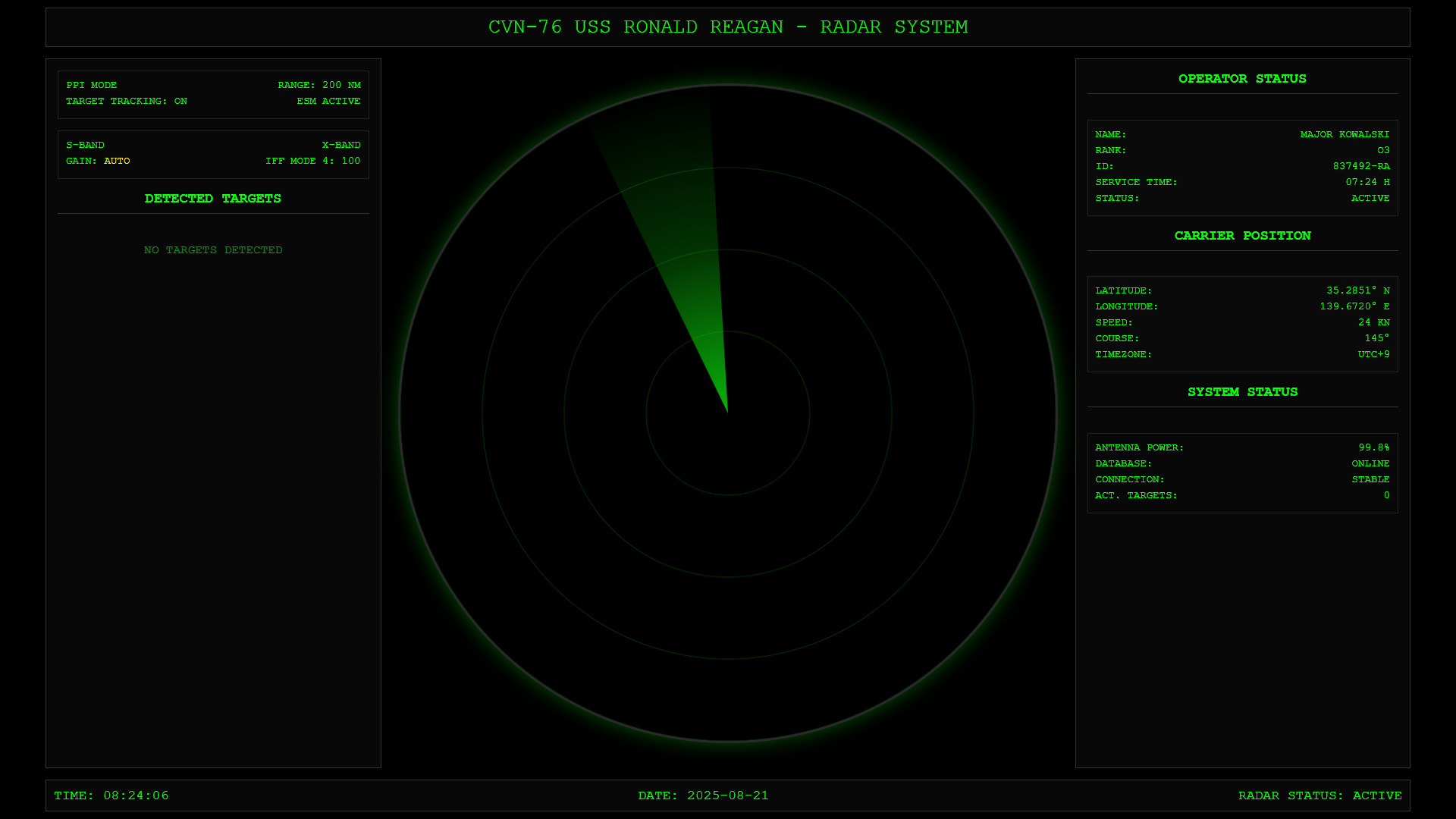Select the X-BAND frequency option
The height and width of the screenshot is (819, 1456).
click(x=340, y=145)
